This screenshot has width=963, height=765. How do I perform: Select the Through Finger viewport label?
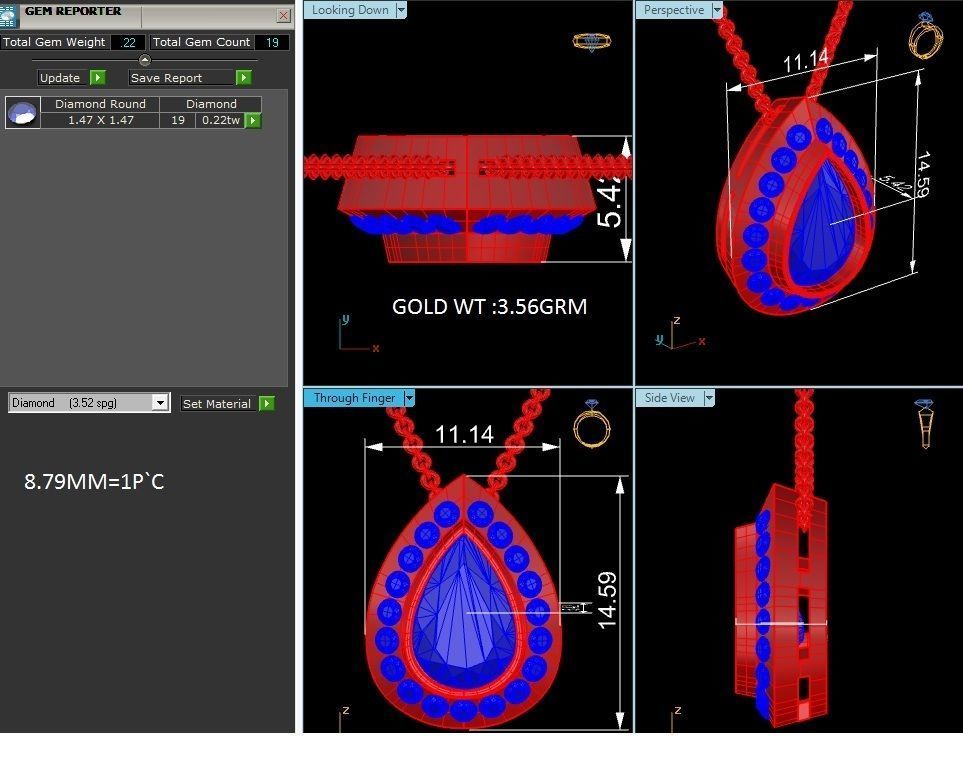tap(354, 398)
